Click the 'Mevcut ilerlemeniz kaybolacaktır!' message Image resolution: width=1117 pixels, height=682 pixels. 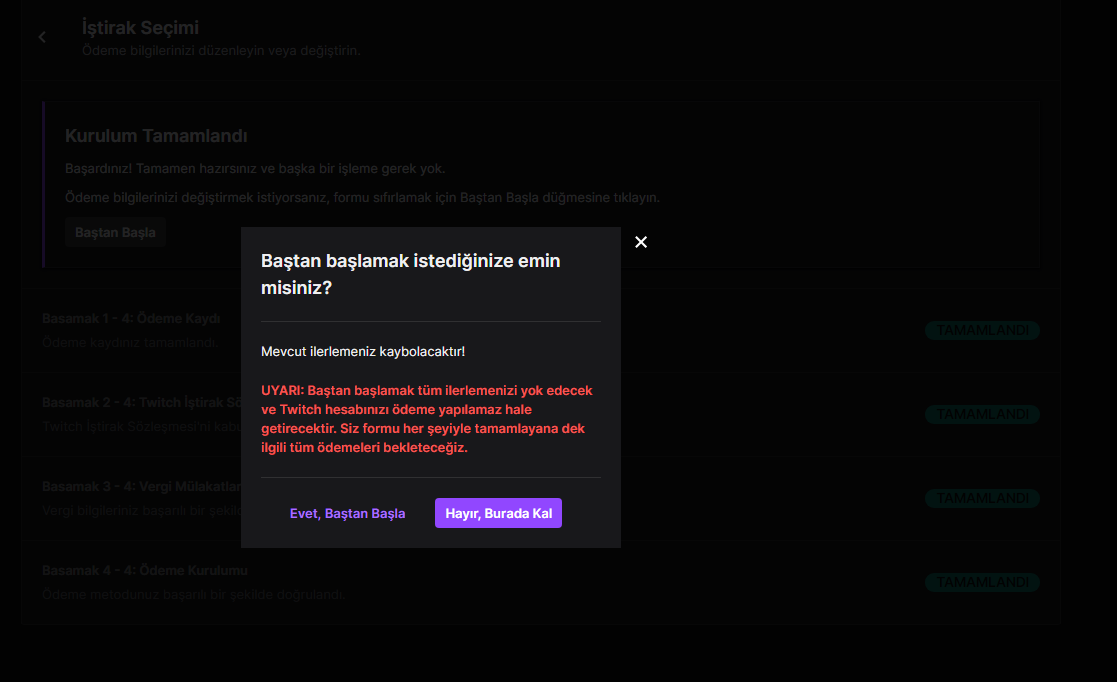[x=363, y=351]
